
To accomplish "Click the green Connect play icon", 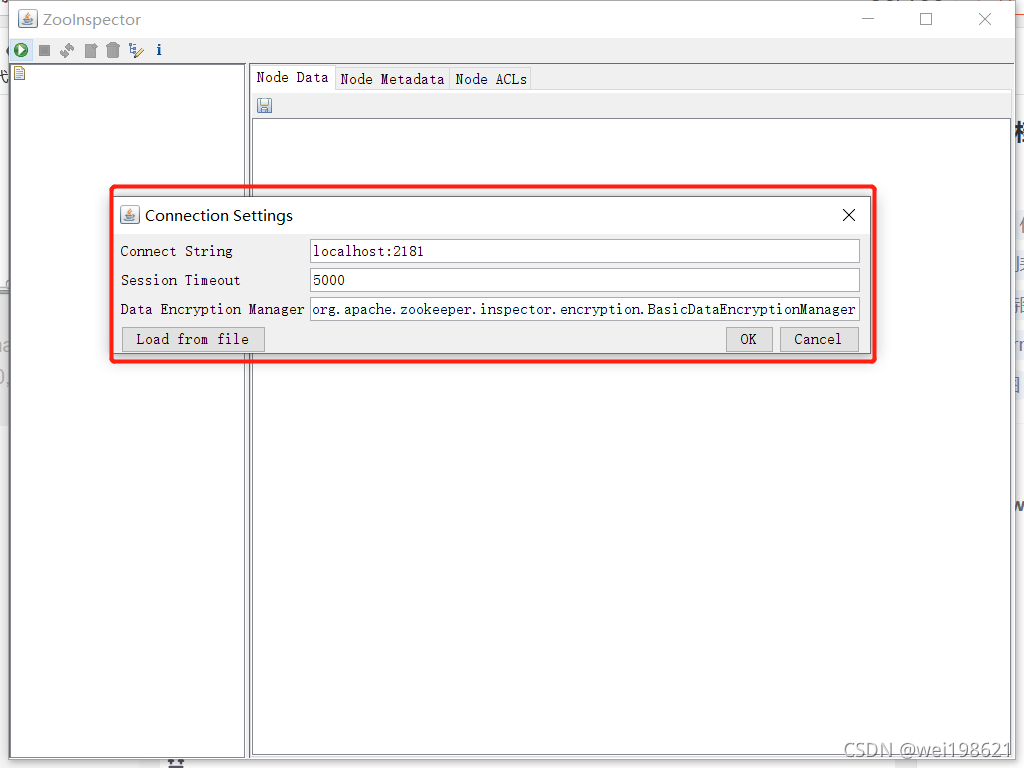I will (x=21, y=50).
